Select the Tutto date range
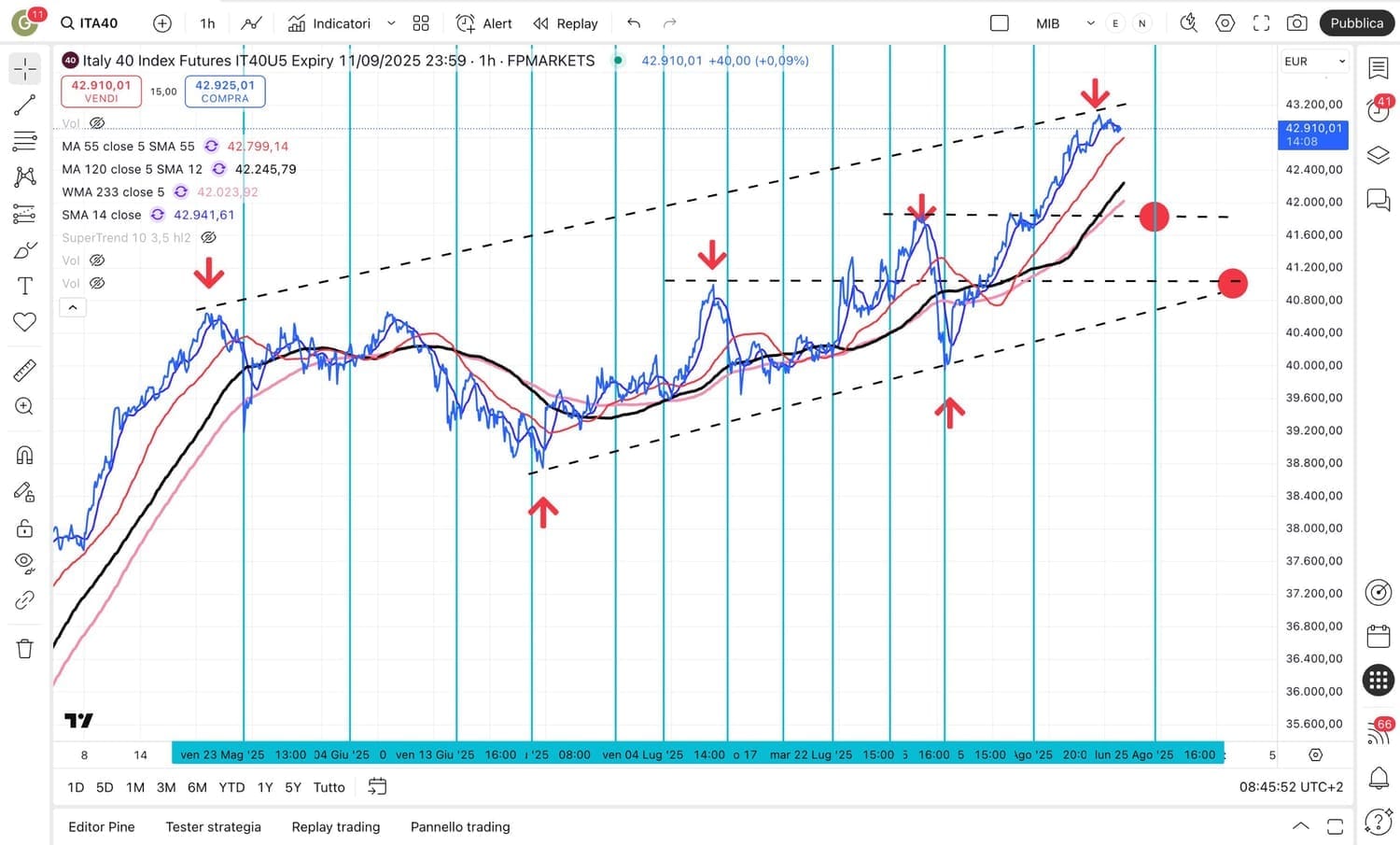This screenshot has width=1400, height=845. click(x=329, y=787)
